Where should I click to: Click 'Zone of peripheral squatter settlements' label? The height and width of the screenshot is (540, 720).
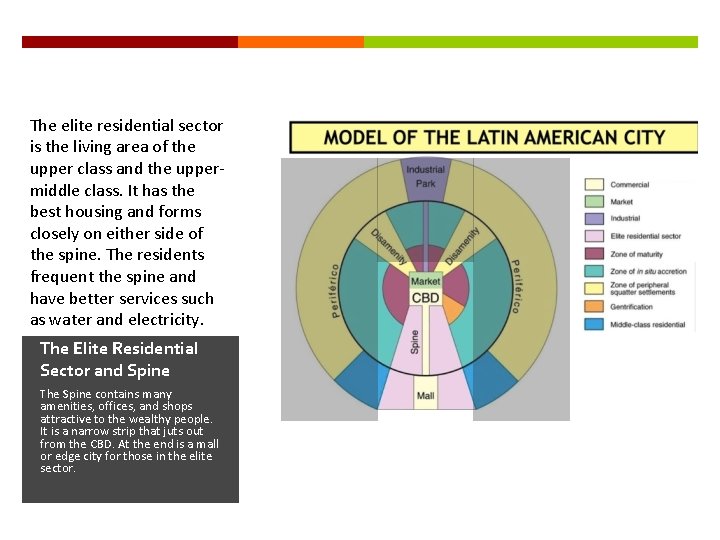642,288
